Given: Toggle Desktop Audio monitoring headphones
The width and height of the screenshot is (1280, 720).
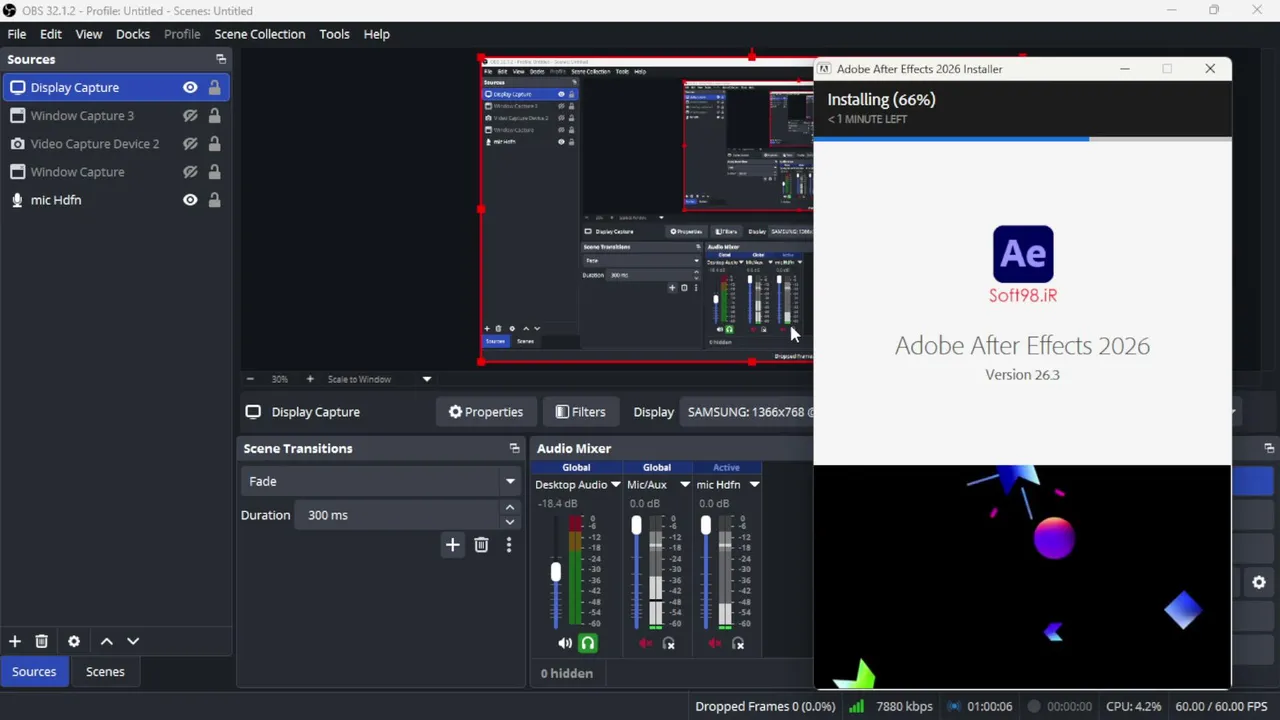Looking at the screenshot, I should coord(588,644).
